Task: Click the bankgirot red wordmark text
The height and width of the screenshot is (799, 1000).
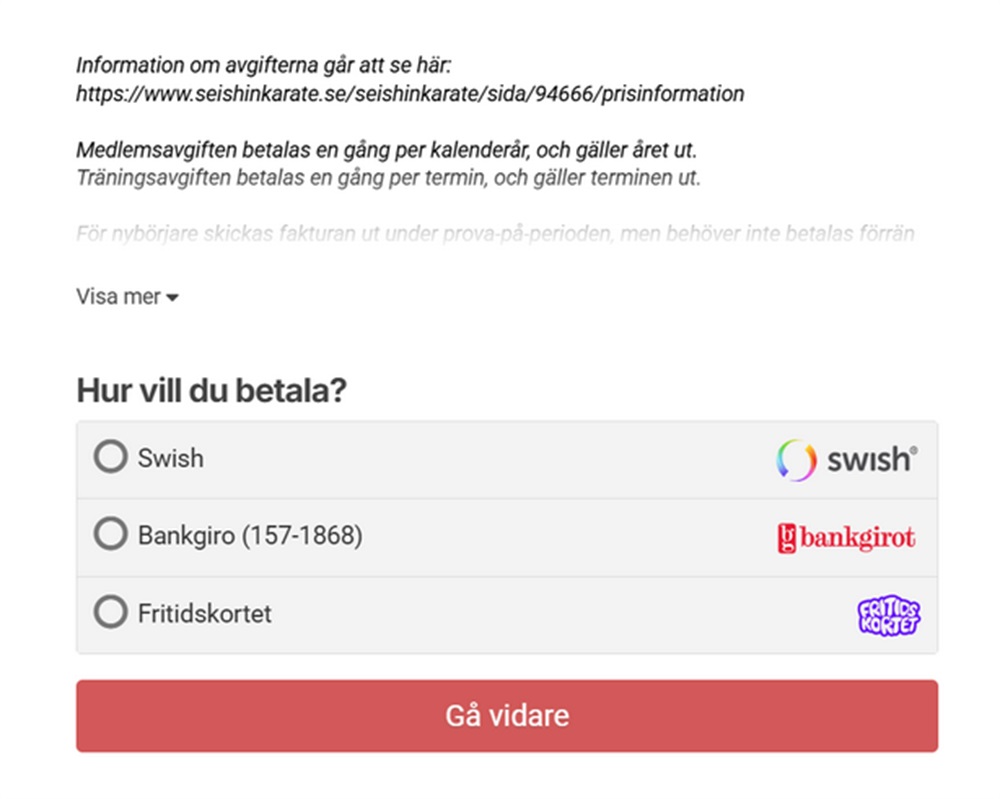Action: (857, 538)
